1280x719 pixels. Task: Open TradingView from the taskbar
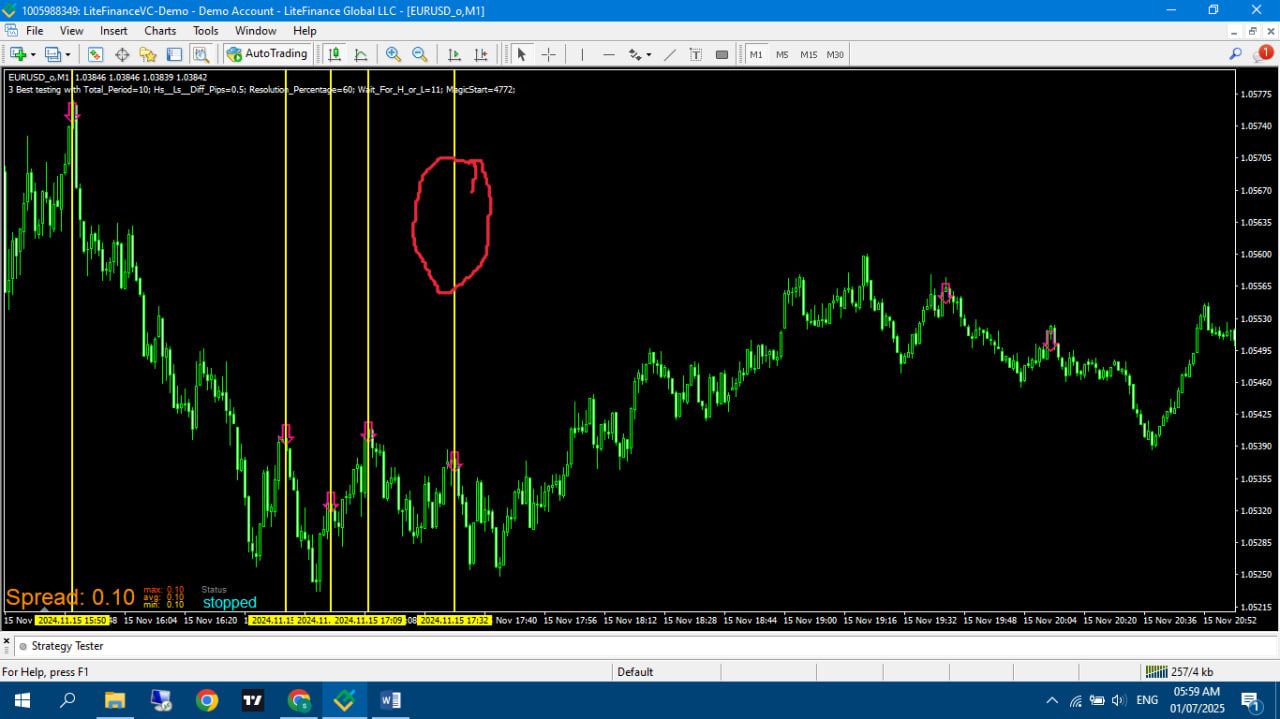(253, 700)
